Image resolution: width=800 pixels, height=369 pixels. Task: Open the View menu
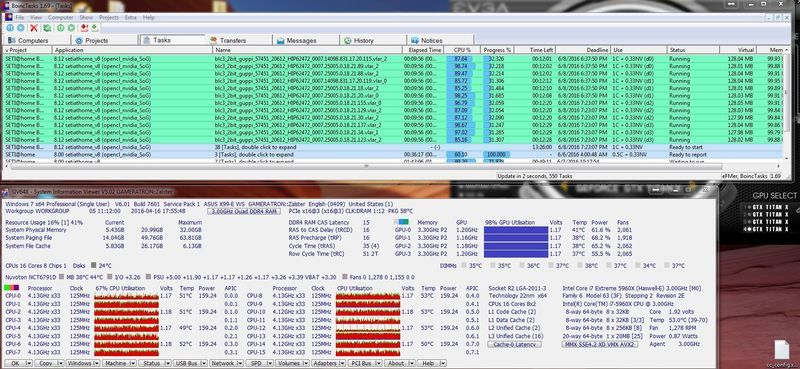pos(36,17)
